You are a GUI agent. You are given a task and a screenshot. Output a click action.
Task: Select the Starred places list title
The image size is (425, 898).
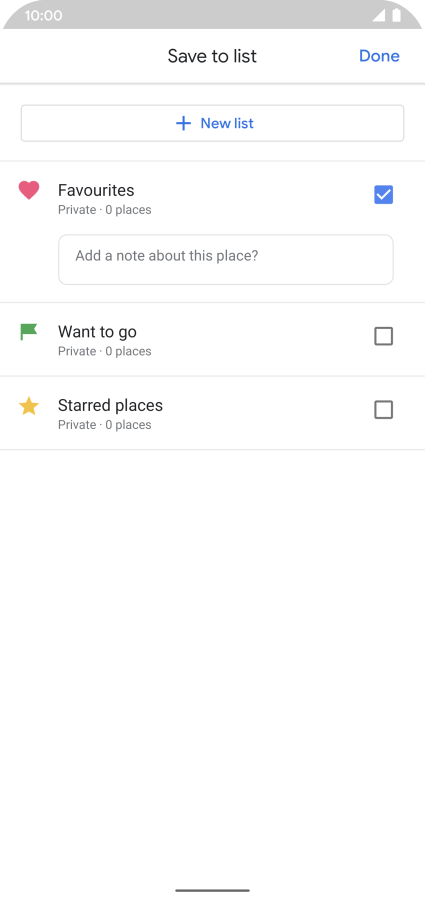[111, 405]
